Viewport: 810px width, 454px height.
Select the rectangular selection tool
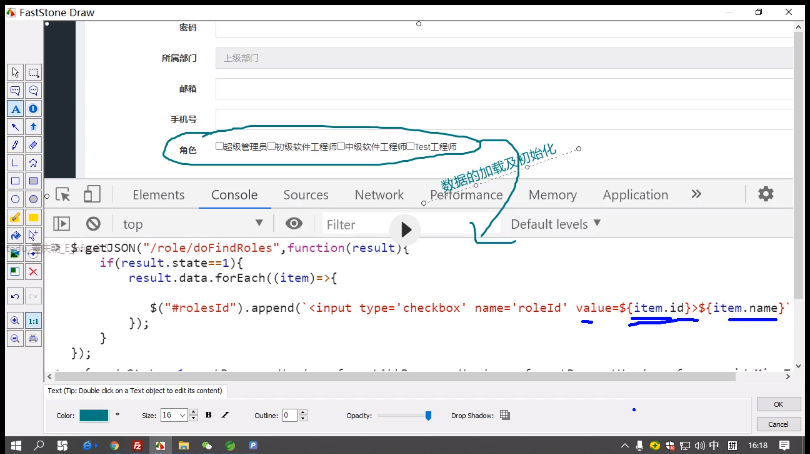coord(33,72)
